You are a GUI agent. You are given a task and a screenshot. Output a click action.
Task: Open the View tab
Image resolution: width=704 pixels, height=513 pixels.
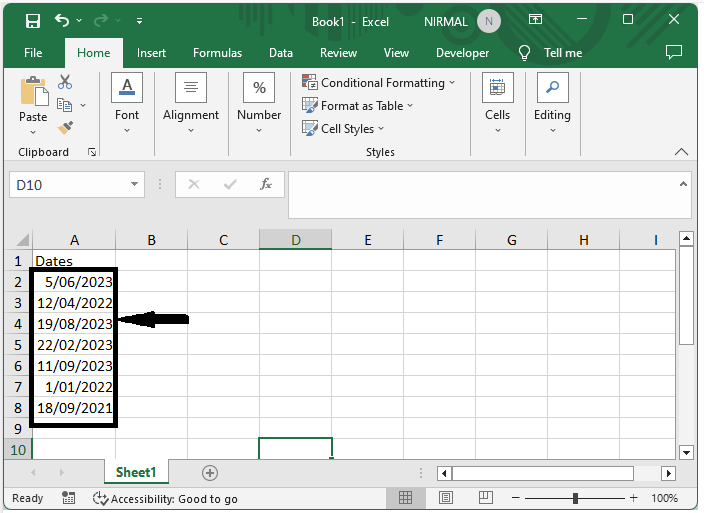[396, 53]
